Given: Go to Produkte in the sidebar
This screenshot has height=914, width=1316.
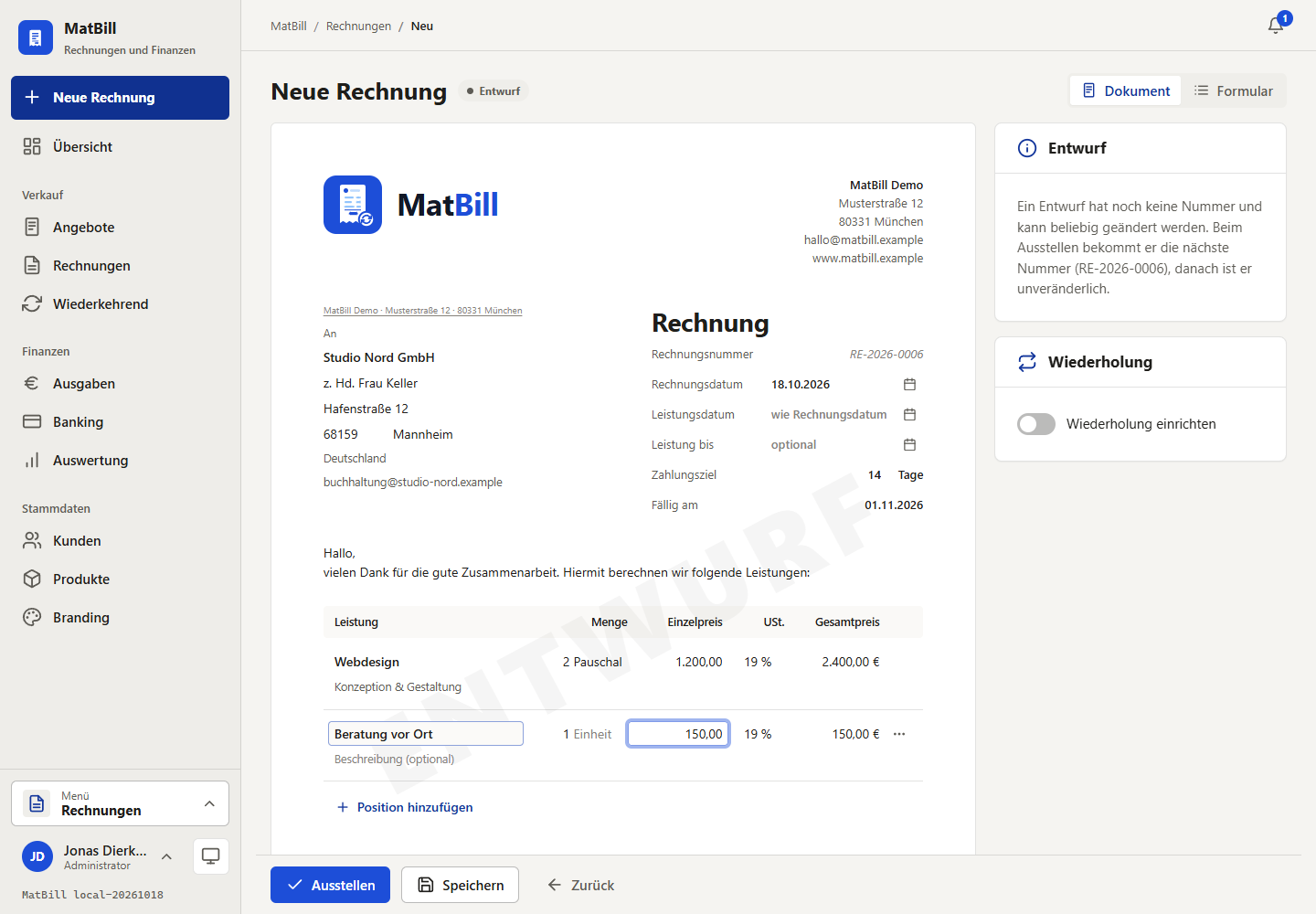Looking at the screenshot, I should pyautogui.click(x=120, y=579).
